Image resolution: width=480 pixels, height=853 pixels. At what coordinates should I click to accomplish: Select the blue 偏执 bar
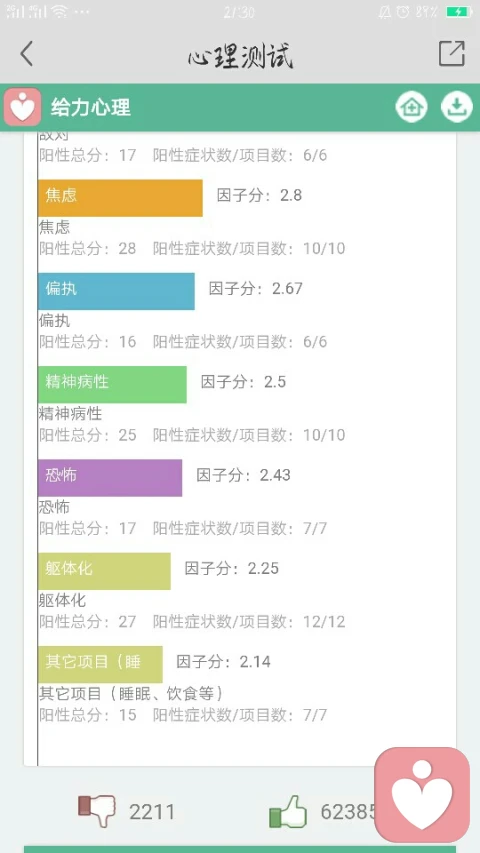coord(116,291)
